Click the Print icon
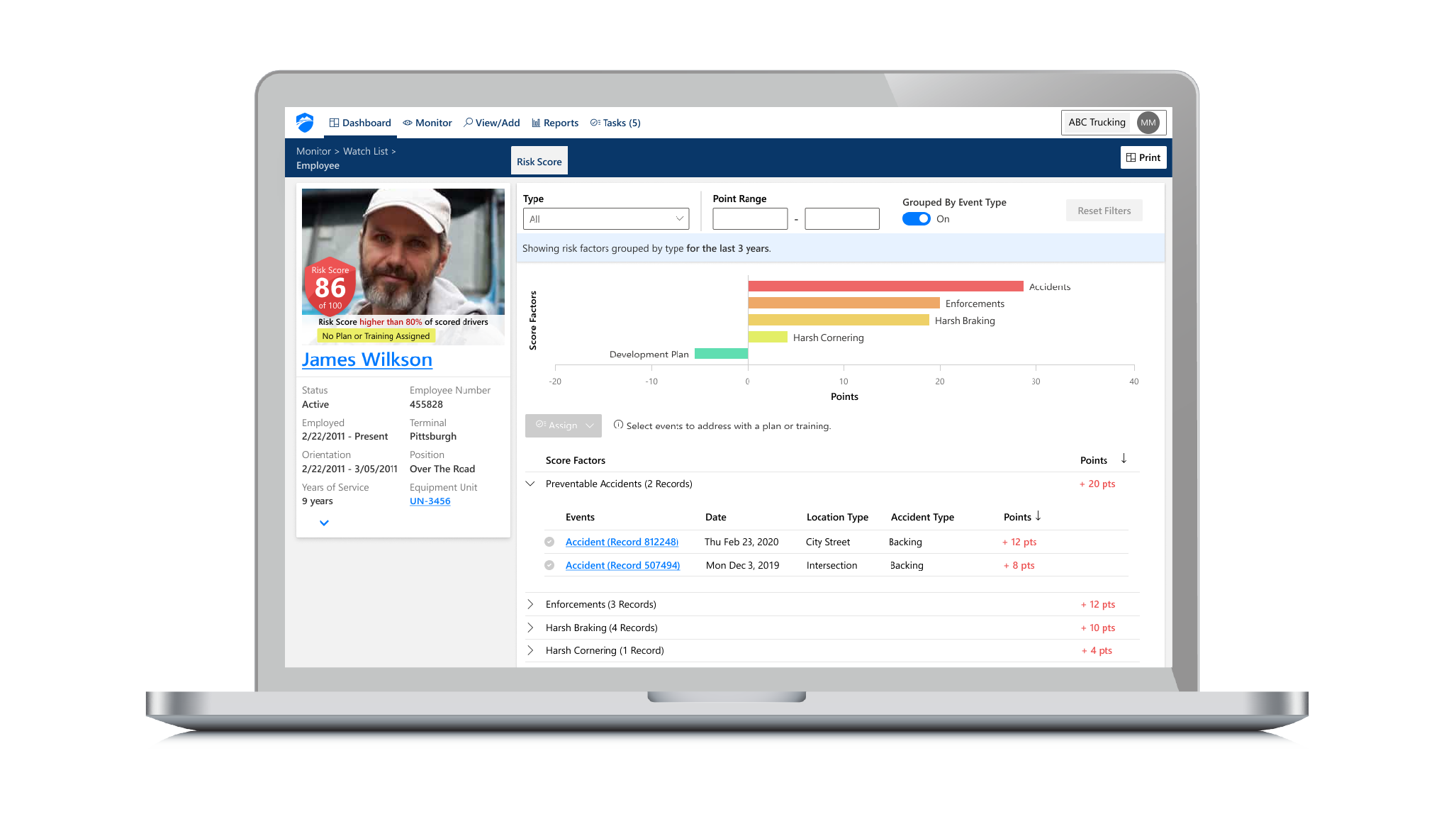This screenshot has width=1456, height=819. (1131, 157)
